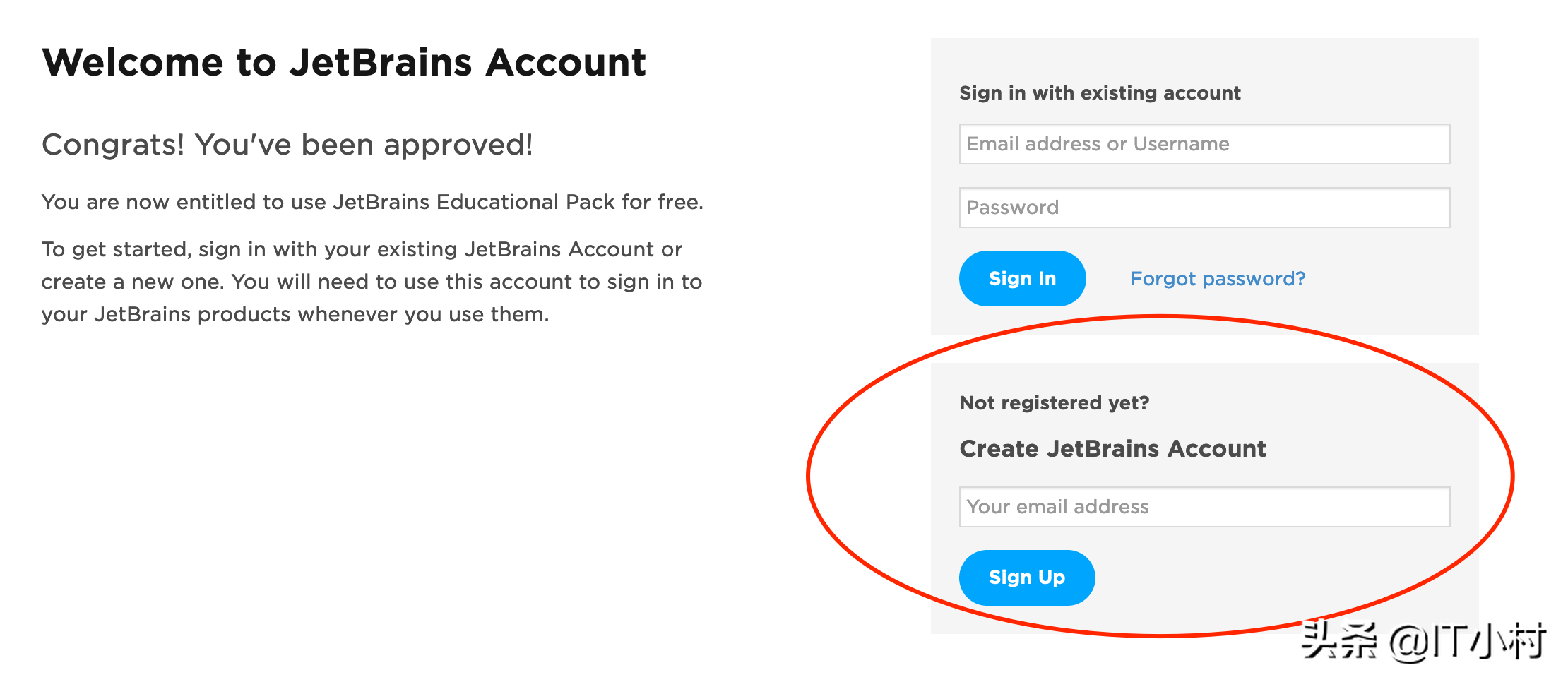Image resolution: width=1568 pixels, height=682 pixels.
Task: Open the Forgot password link
Action: pos(1218,279)
